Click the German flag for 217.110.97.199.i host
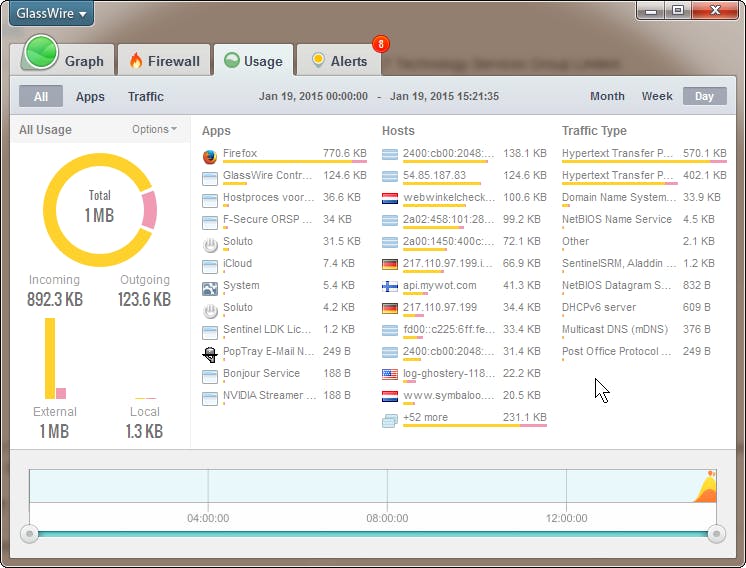The width and height of the screenshot is (746, 568). pos(390,264)
